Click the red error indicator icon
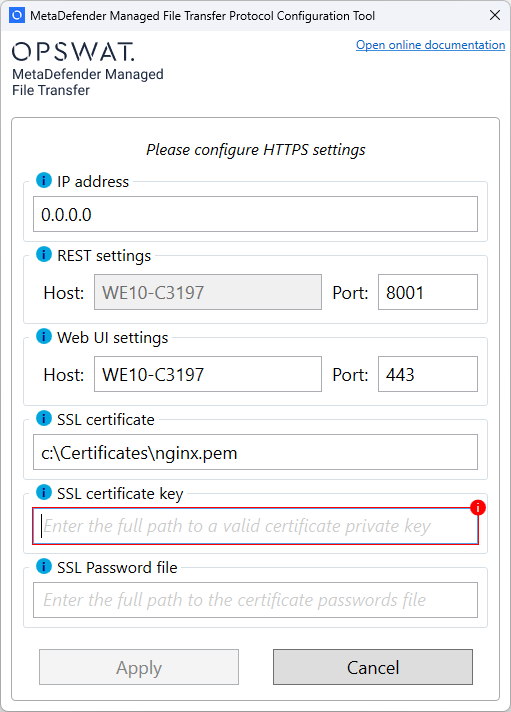Image resolution: width=511 pixels, height=712 pixels. click(478, 508)
